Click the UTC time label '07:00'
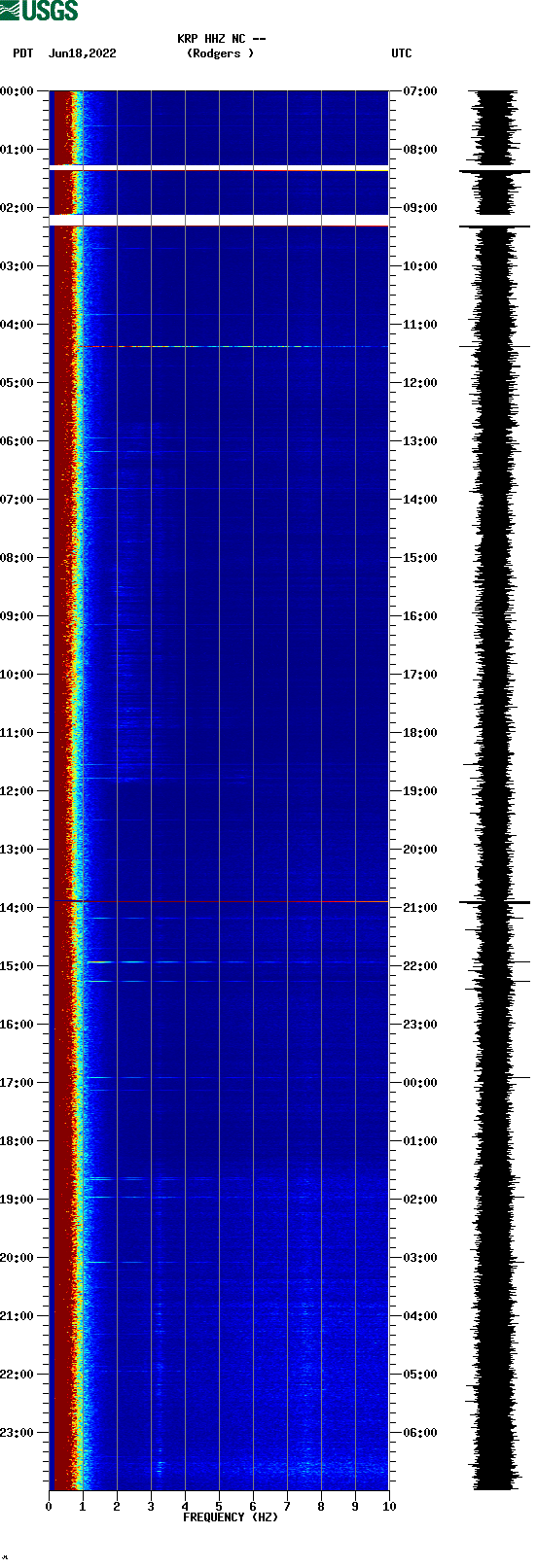The image size is (537, 1568). 420,91
